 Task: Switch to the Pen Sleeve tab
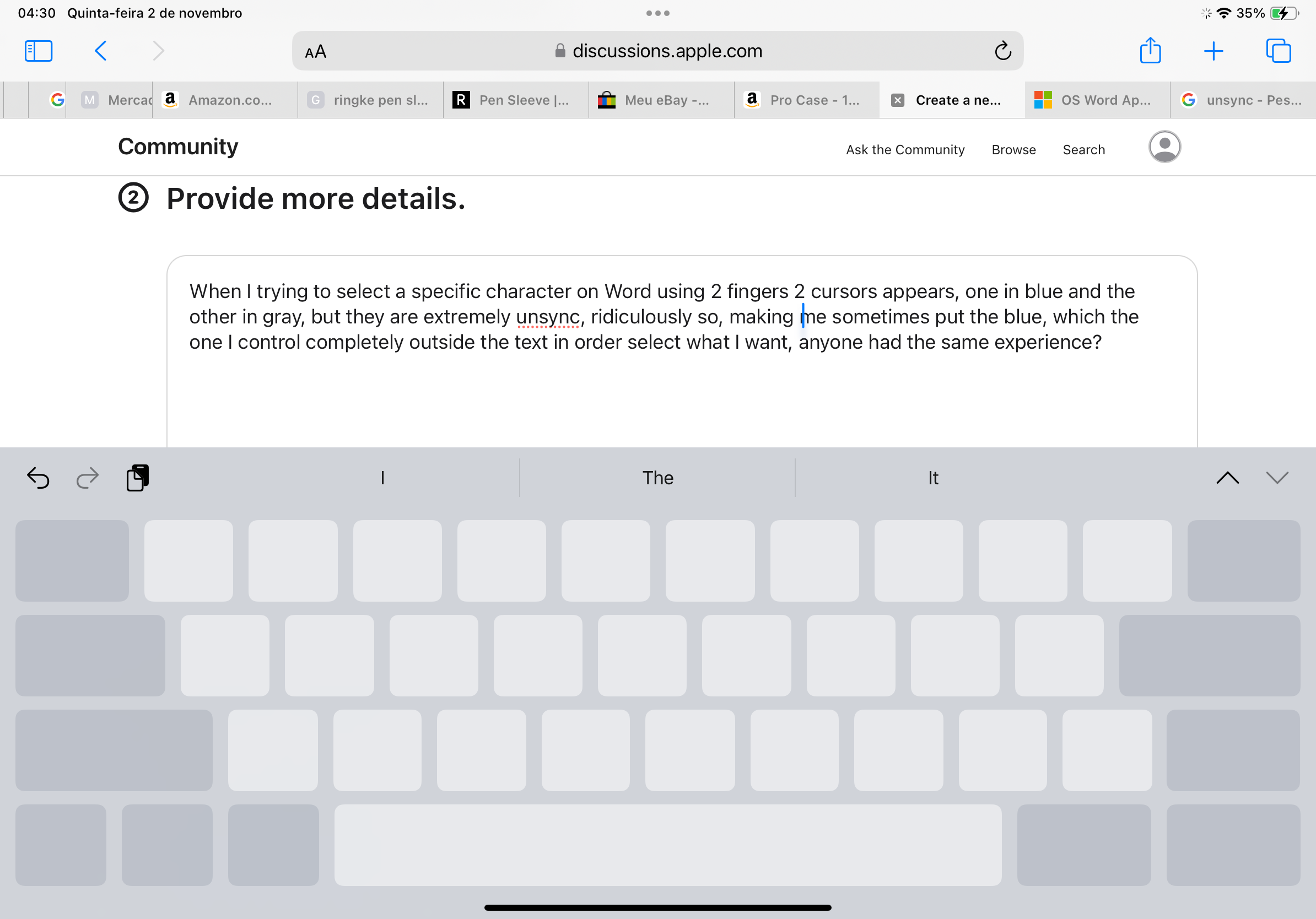[516, 100]
